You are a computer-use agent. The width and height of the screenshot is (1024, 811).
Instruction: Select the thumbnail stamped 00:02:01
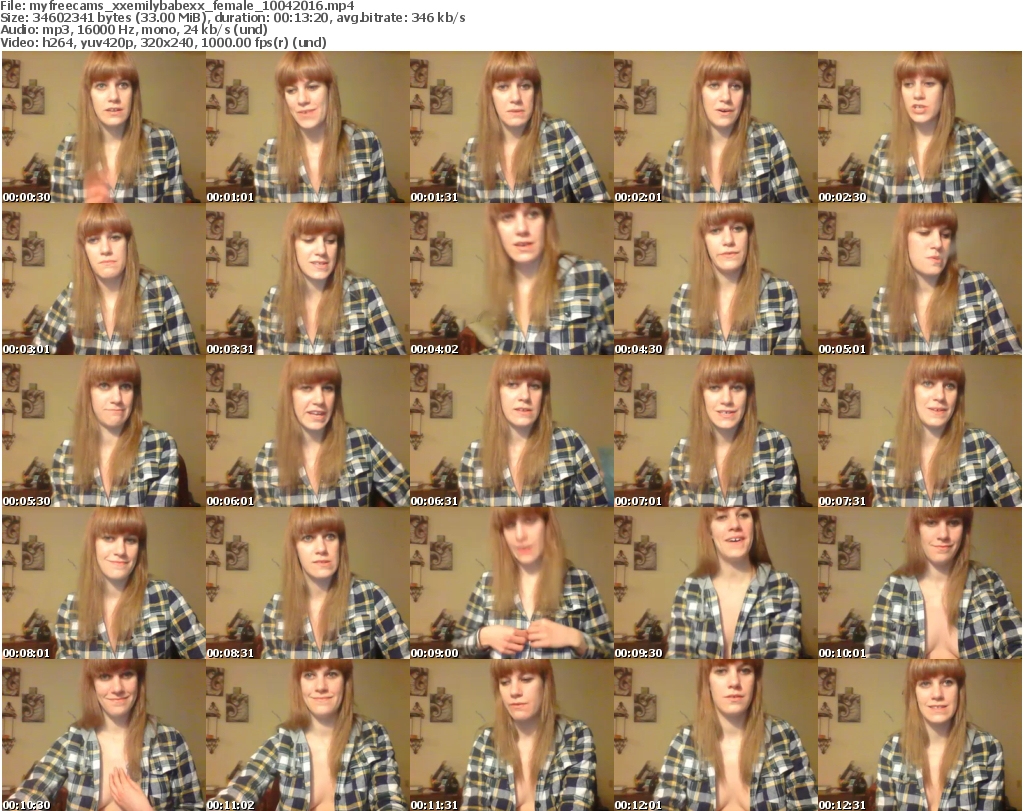[715, 127]
